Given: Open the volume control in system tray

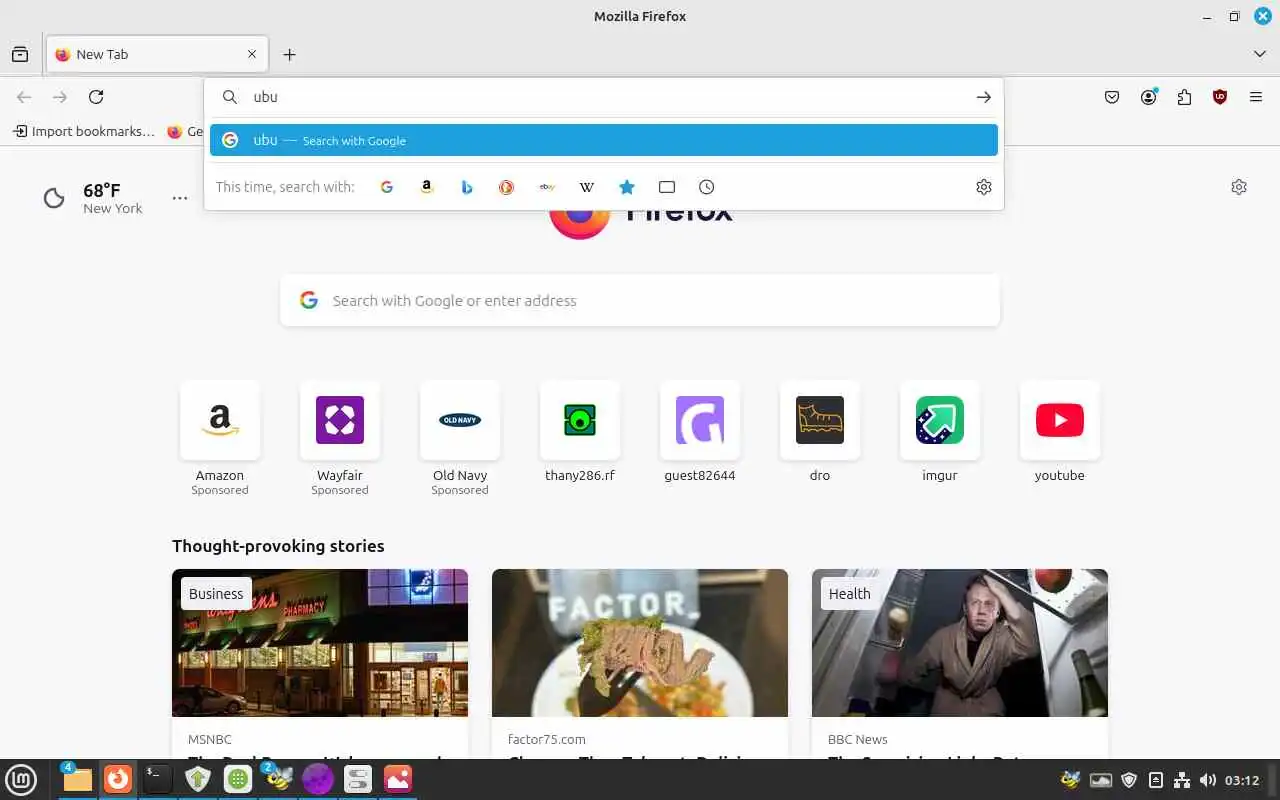Looking at the screenshot, I should click(x=1207, y=780).
